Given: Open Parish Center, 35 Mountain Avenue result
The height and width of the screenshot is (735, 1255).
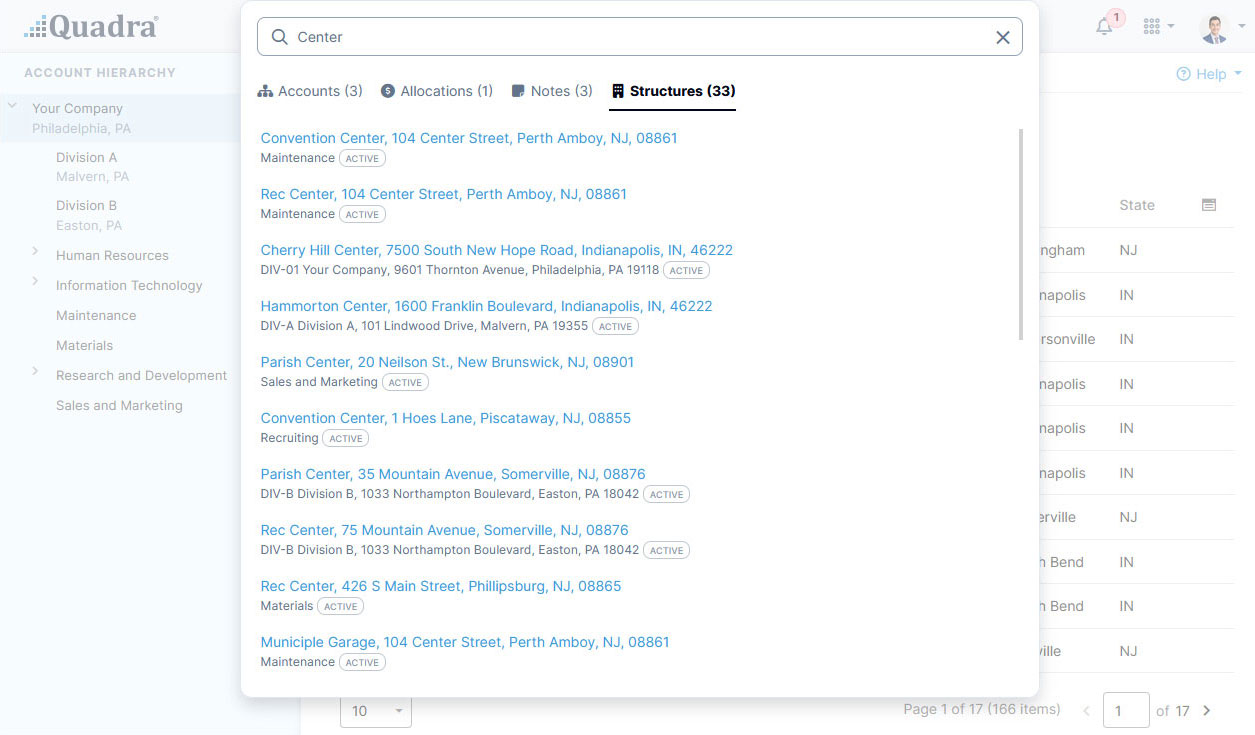Looking at the screenshot, I should pos(453,474).
